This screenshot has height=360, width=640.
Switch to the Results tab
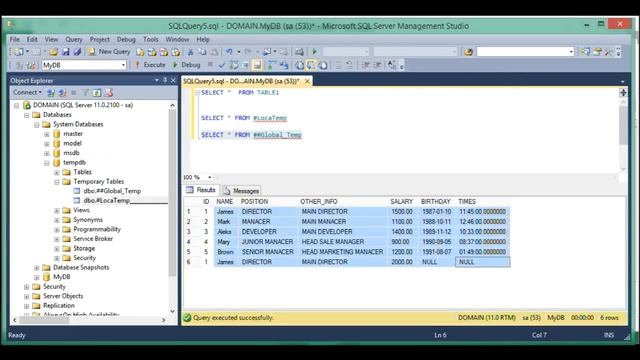point(200,190)
